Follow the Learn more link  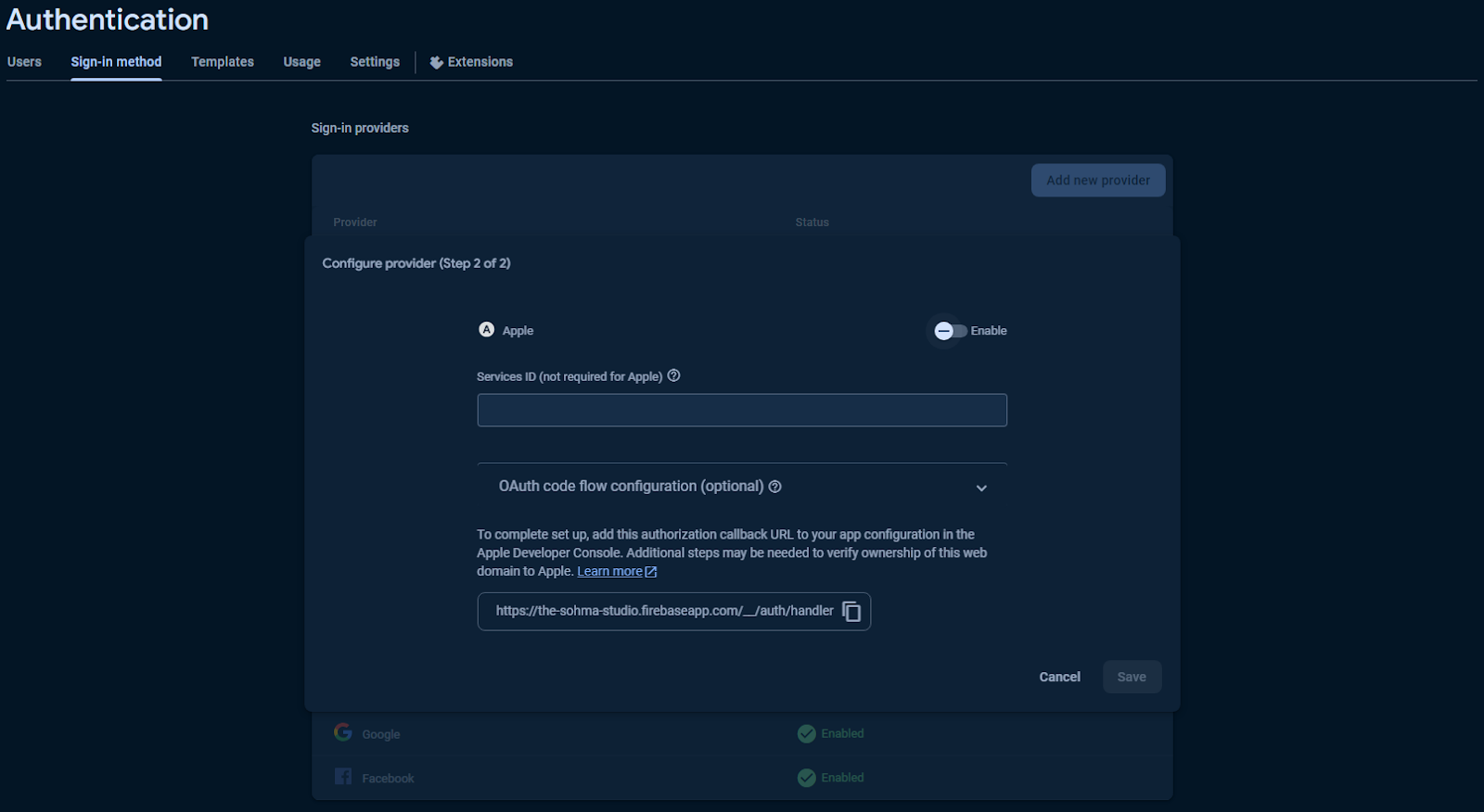click(609, 571)
